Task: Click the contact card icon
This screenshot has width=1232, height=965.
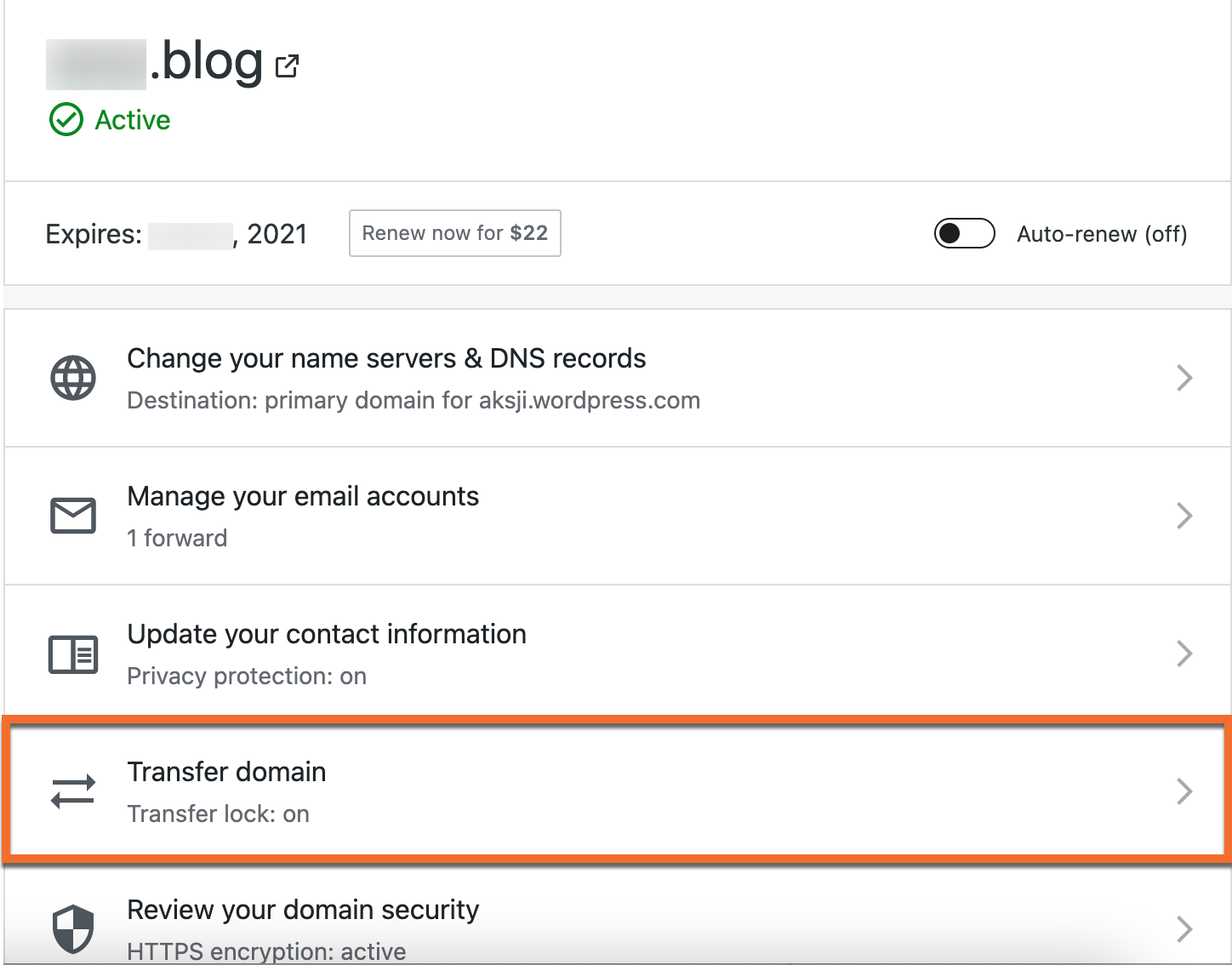Action: coord(72,653)
